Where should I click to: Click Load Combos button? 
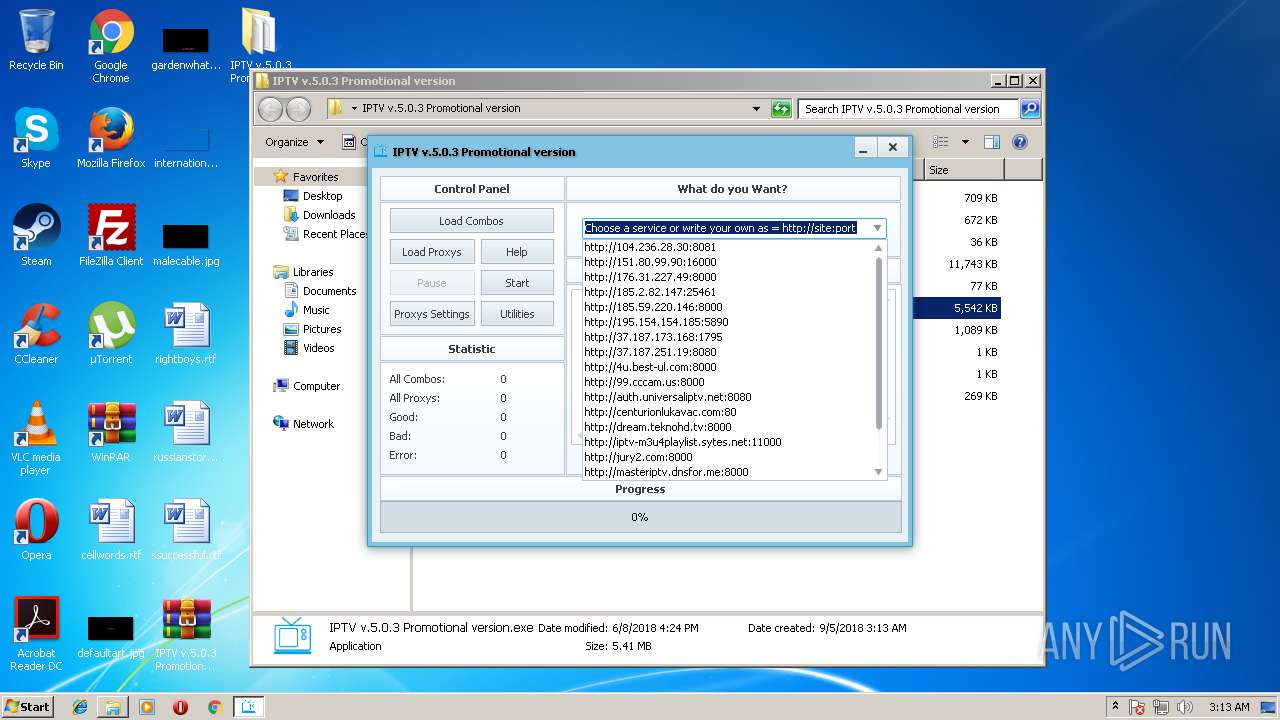pyautogui.click(x=471, y=221)
